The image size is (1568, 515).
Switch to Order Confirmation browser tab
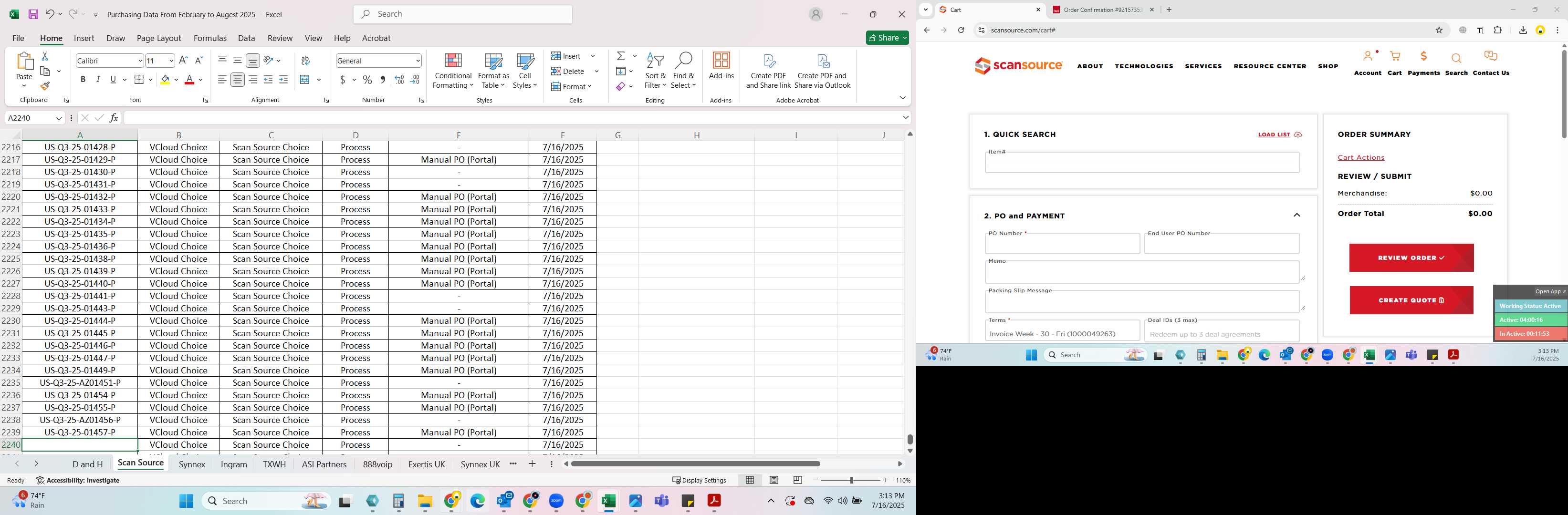[x=1102, y=10]
